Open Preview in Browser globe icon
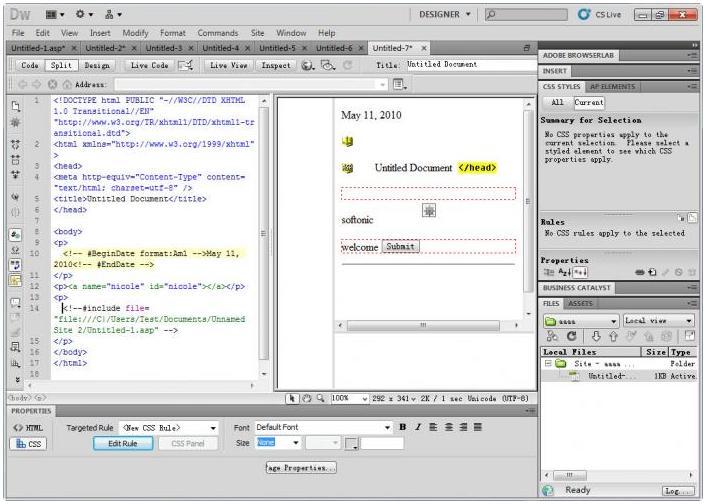The height and width of the screenshot is (504, 707). 308,66
